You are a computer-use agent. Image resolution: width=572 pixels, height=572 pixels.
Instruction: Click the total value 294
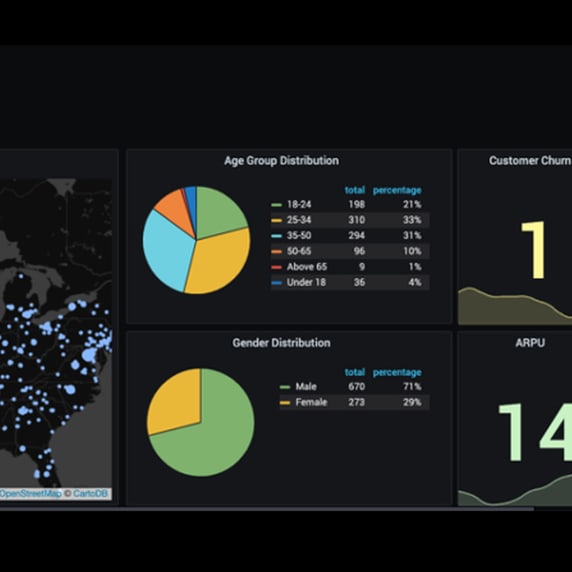point(356,235)
